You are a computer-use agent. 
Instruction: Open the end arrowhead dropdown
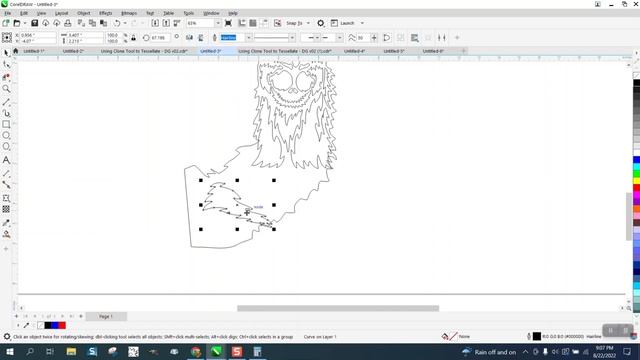click(339, 38)
